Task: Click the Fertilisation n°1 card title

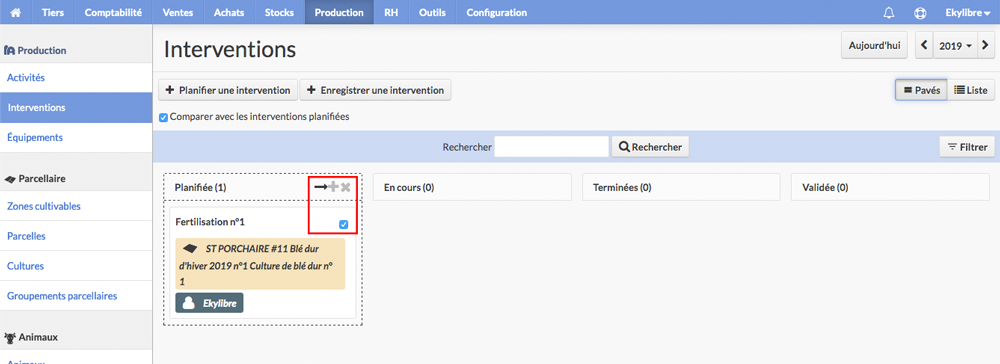Action: [x=210, y=222]
